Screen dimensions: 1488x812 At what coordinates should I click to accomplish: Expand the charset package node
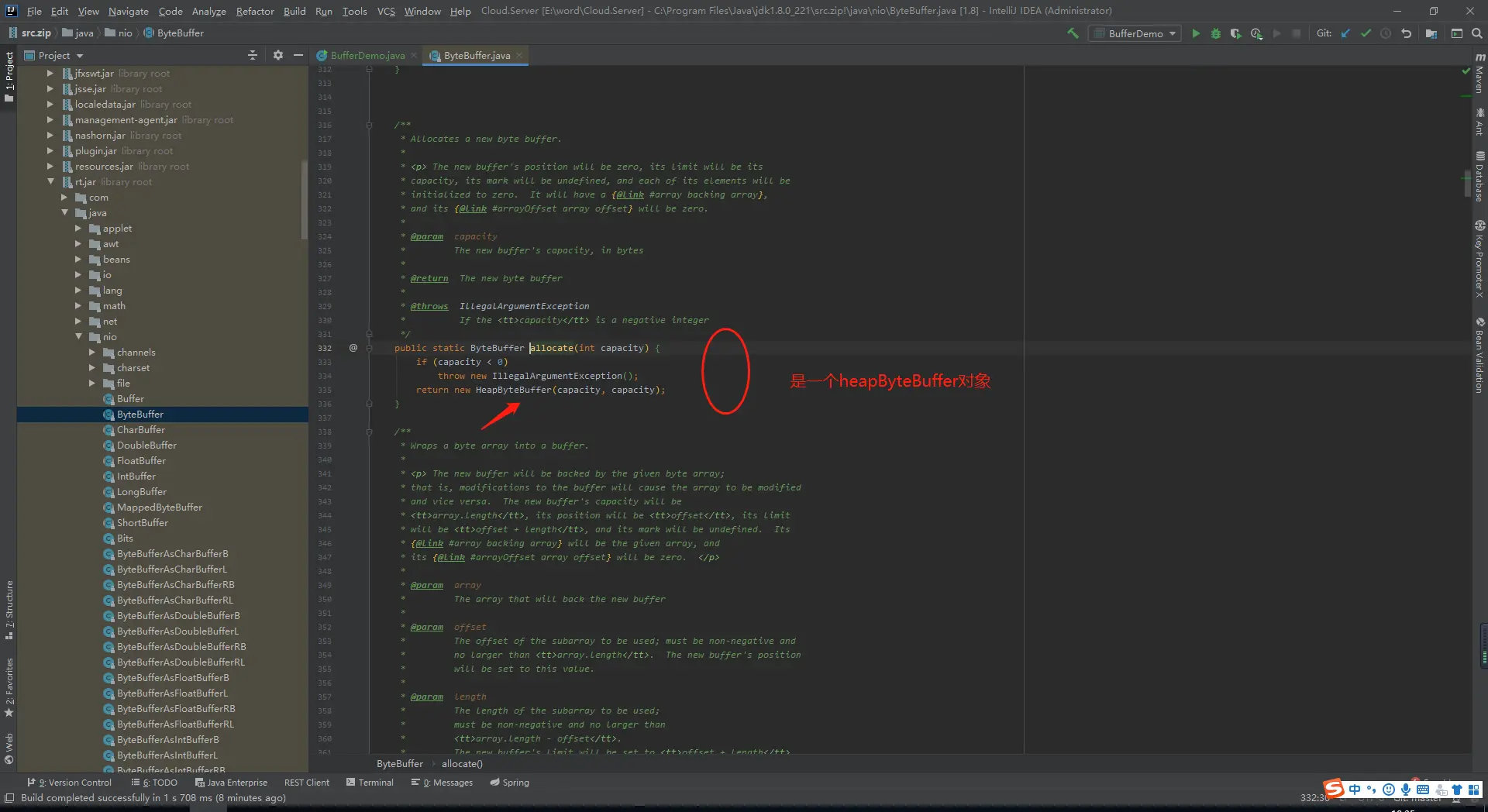click(x=93, y=368)
